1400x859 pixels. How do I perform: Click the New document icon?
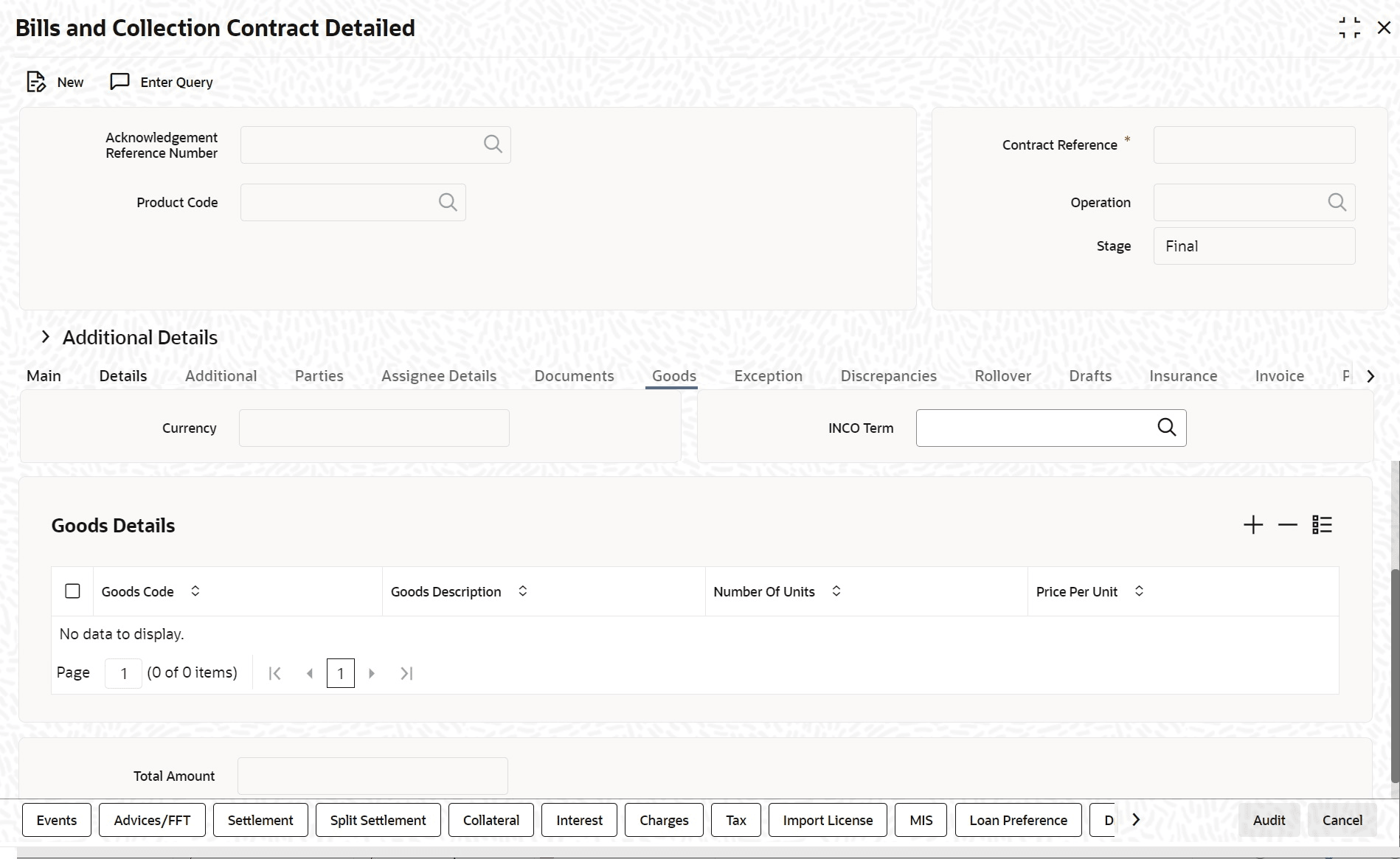coord(35,82)
